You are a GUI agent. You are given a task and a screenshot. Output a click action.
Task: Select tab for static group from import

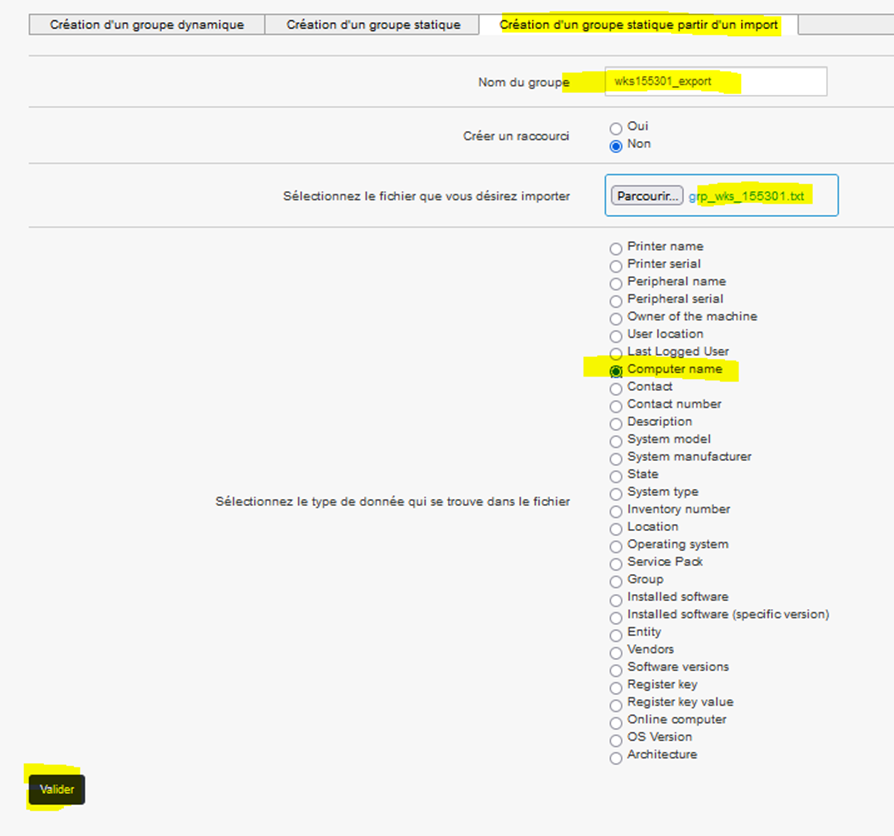click(x=638, y=25)
